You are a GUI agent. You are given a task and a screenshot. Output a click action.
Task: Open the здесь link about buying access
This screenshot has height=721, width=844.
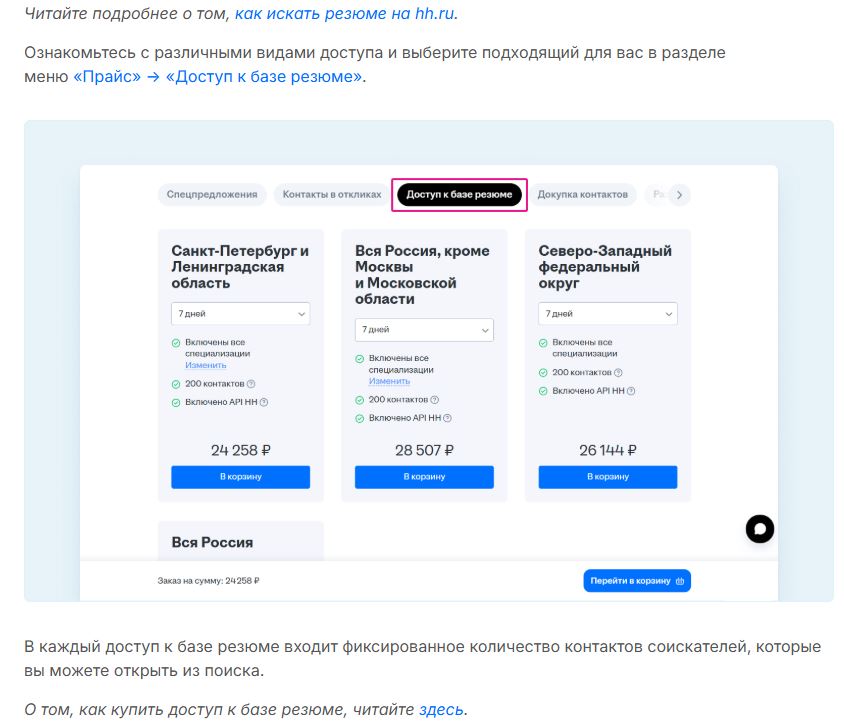pos(441,709)
